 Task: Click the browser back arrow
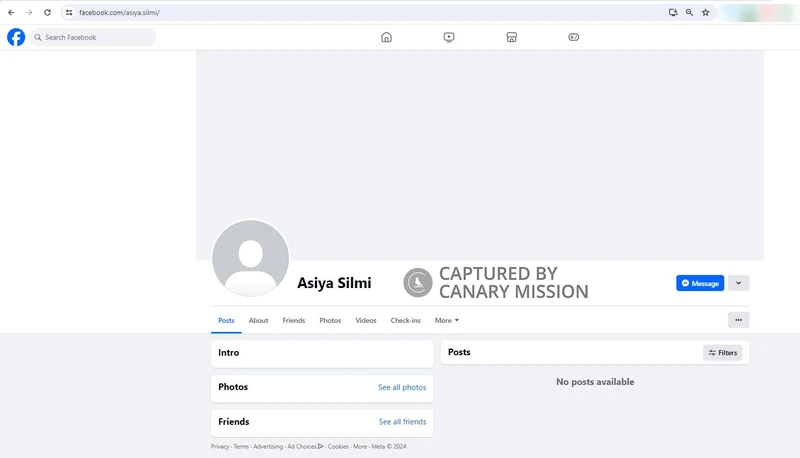tap(11, 12)
